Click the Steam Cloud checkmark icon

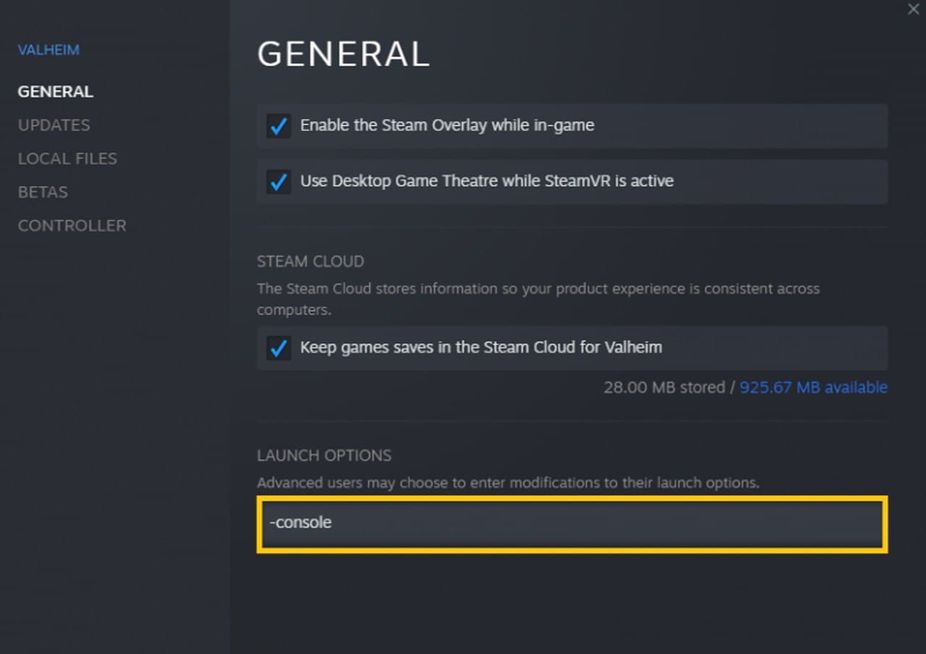tap(277, 348)
